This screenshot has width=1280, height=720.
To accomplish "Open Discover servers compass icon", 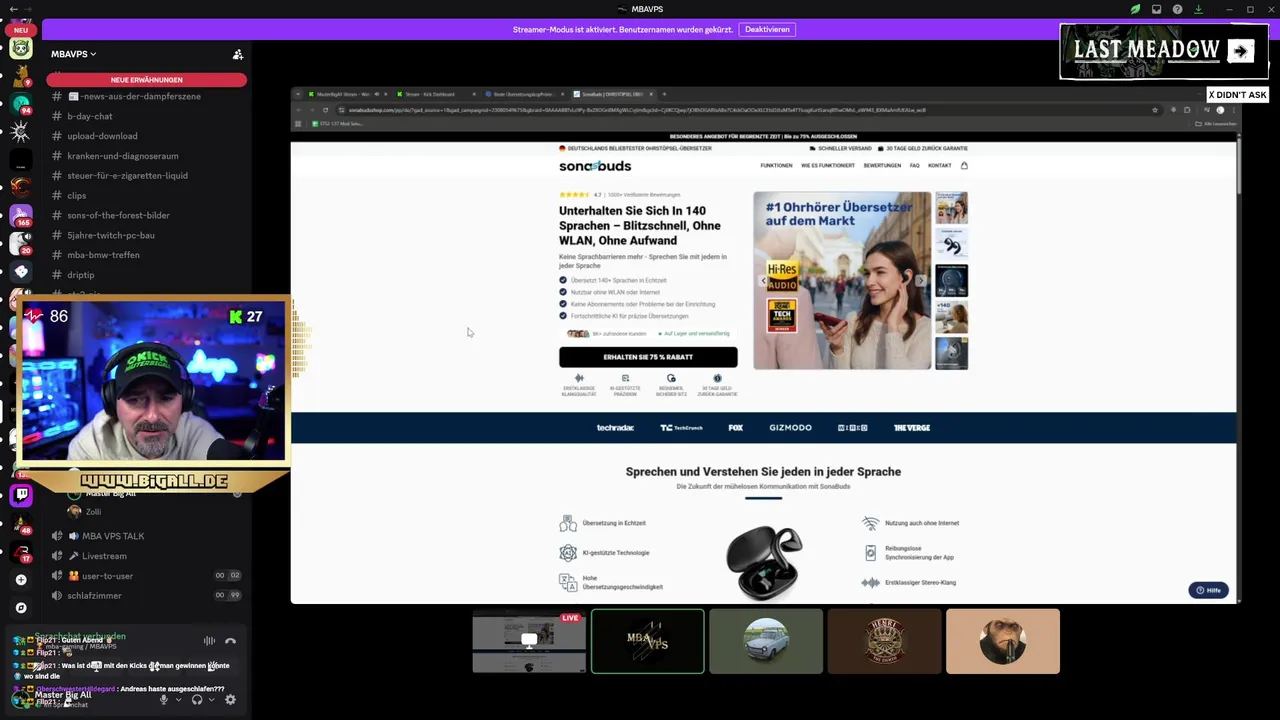I will [21, 608].
